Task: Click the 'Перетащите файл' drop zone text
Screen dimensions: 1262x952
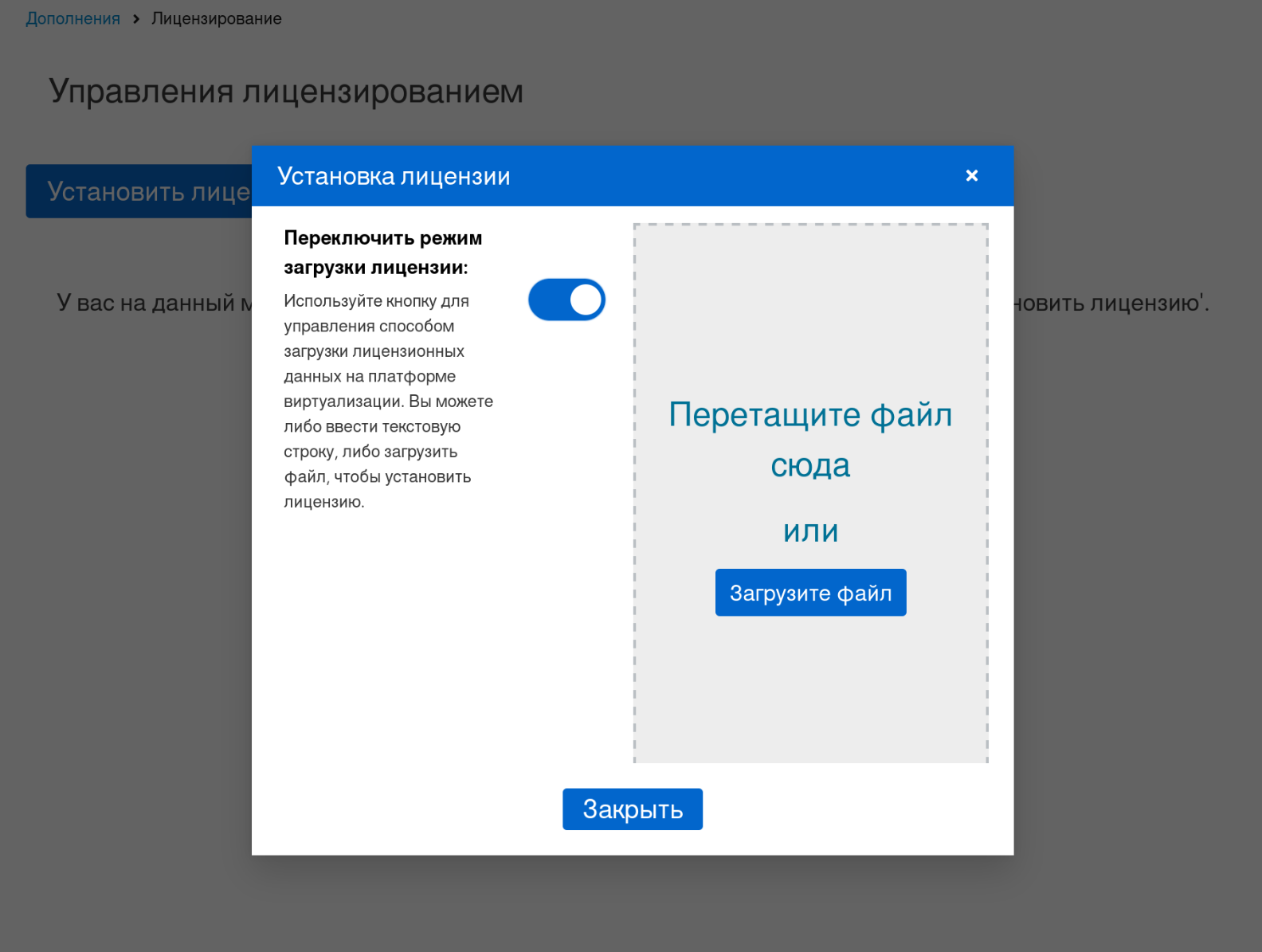Action: click(x=810, y=415)
